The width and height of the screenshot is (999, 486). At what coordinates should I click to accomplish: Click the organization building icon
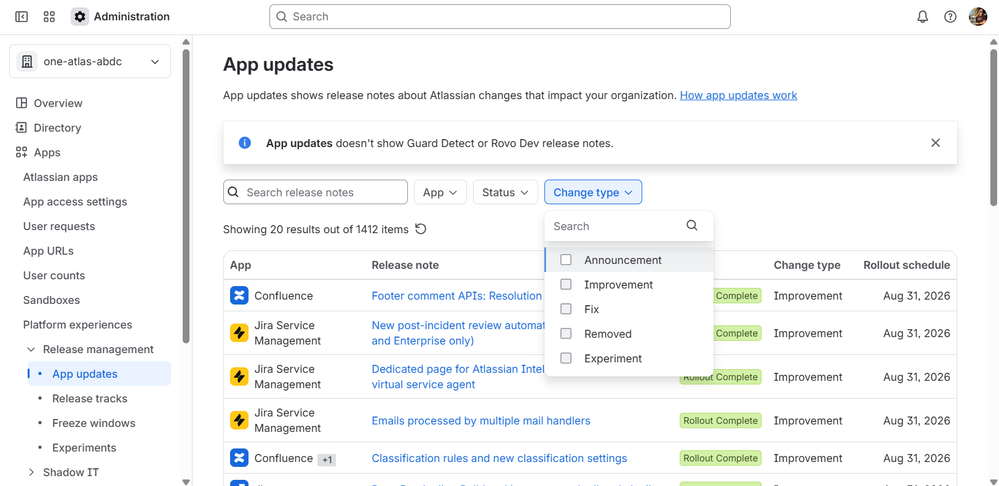pos(27,62)
